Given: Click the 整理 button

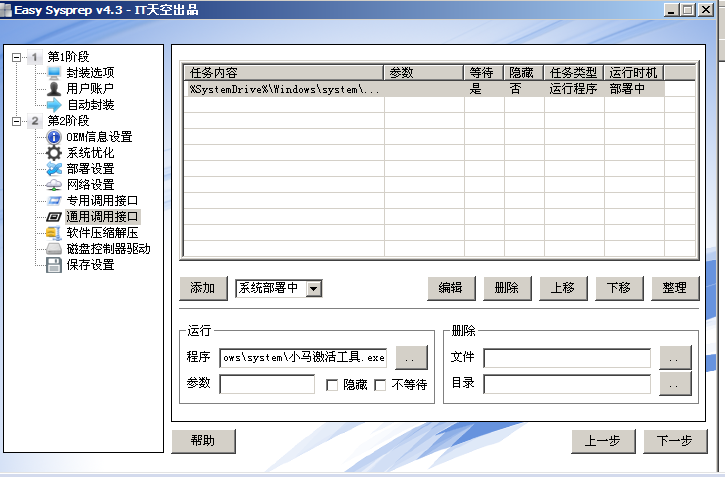Looking at the screenshot, I should 675,288.
